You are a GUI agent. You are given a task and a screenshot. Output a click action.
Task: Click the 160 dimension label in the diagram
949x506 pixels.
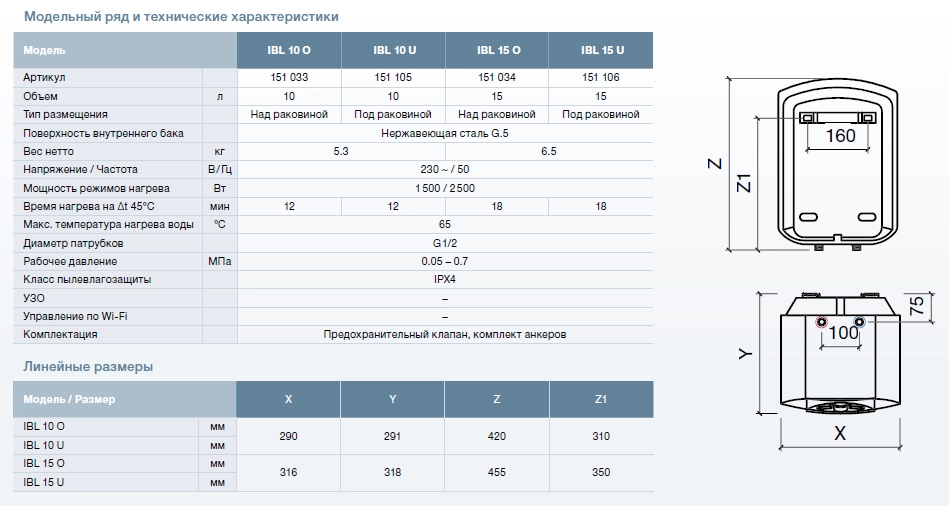(840, 135)
